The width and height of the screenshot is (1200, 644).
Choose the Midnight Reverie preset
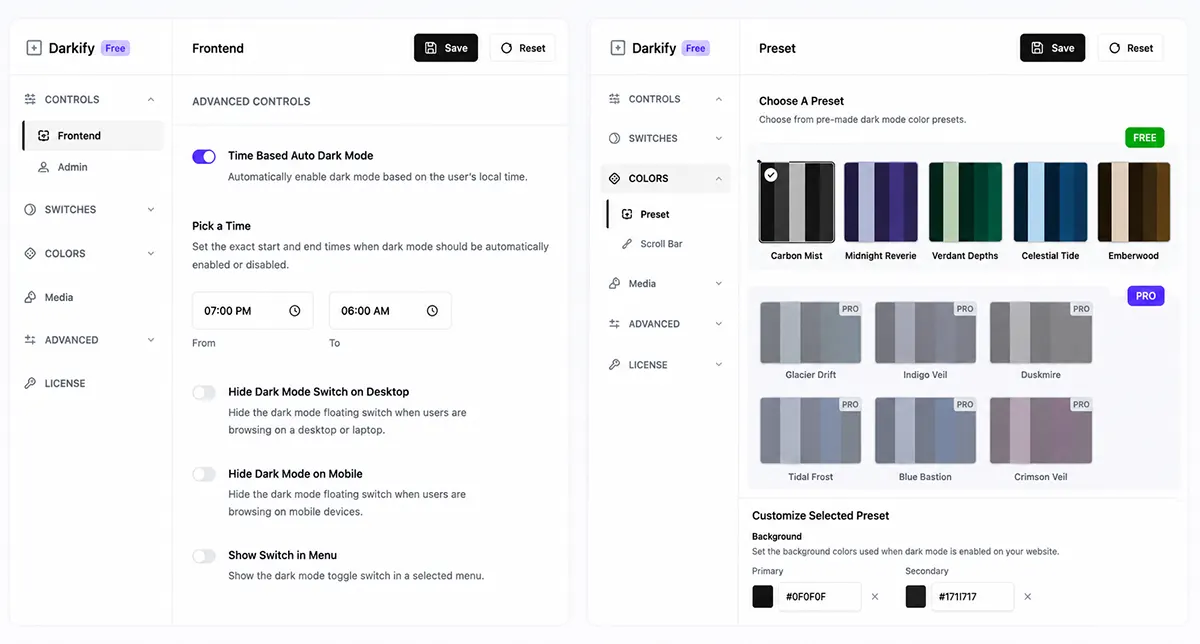coord(881,202)
